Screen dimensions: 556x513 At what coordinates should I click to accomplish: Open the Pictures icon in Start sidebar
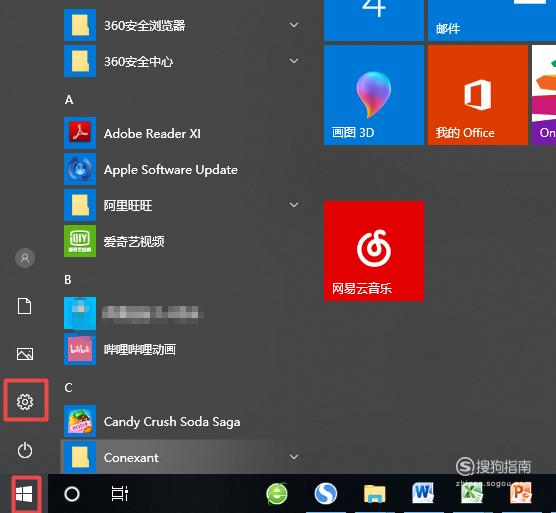[25, 353]
